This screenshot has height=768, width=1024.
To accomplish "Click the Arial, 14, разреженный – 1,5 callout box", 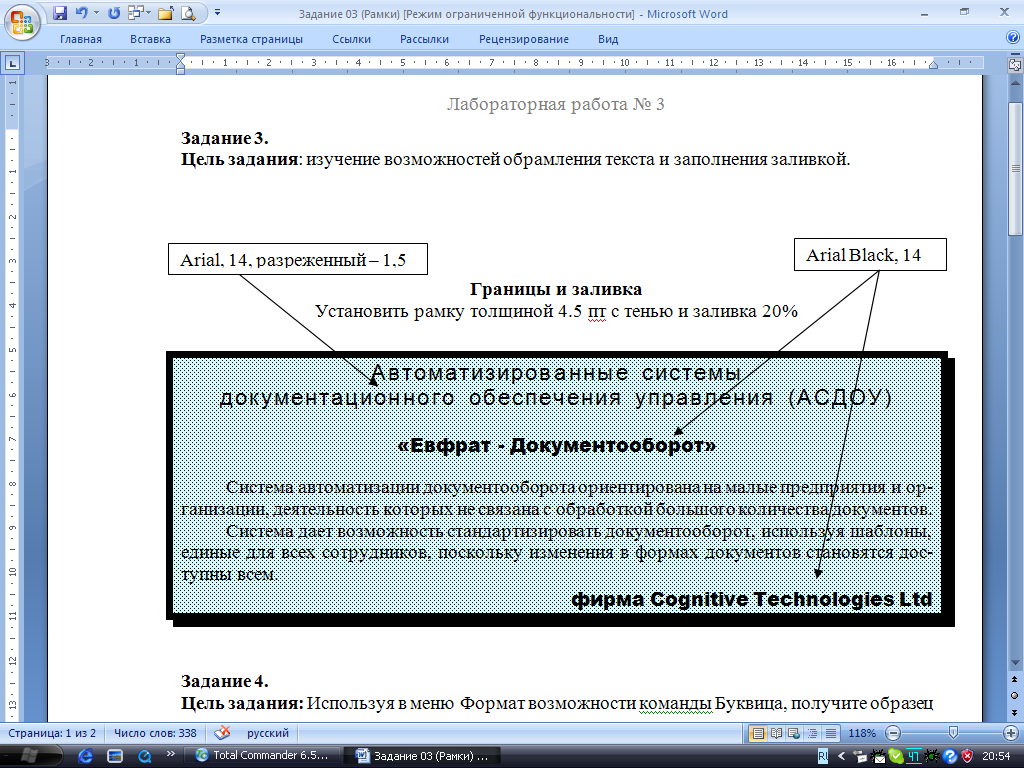I will (x=298, y=259).
